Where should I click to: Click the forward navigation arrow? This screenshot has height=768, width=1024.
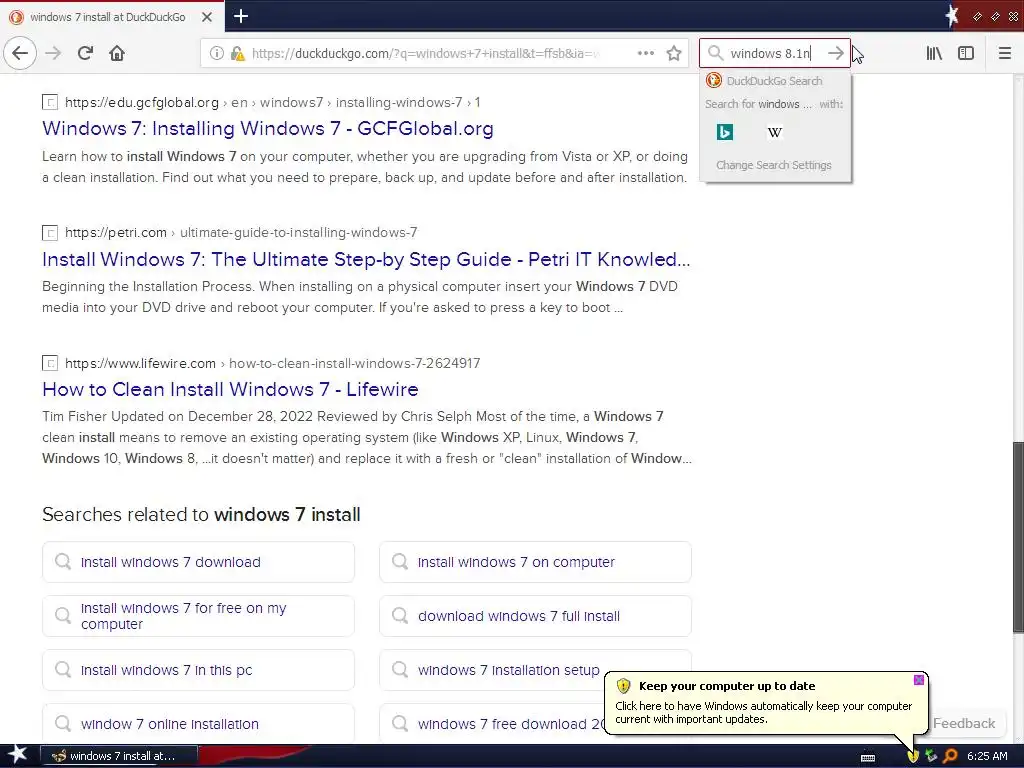tap(53, 53)
